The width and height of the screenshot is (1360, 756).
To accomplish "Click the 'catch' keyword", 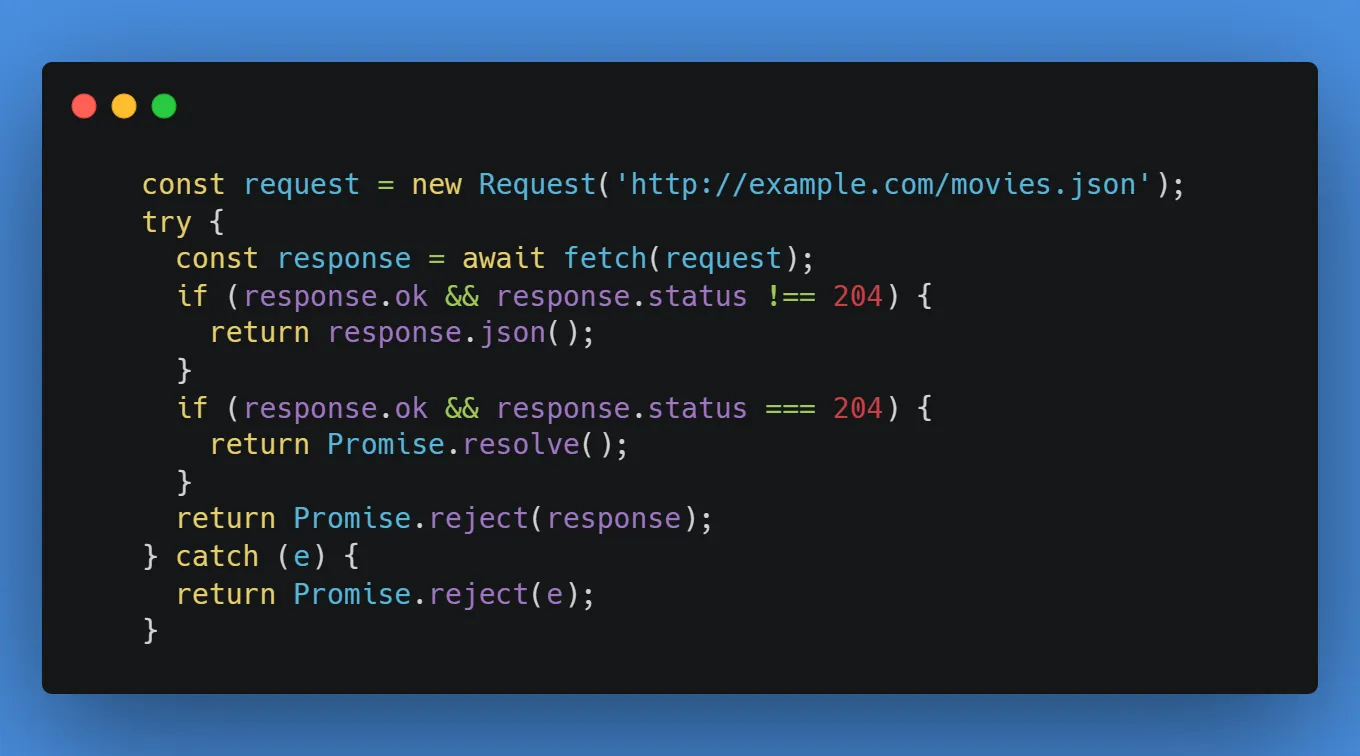I will 217,557.
